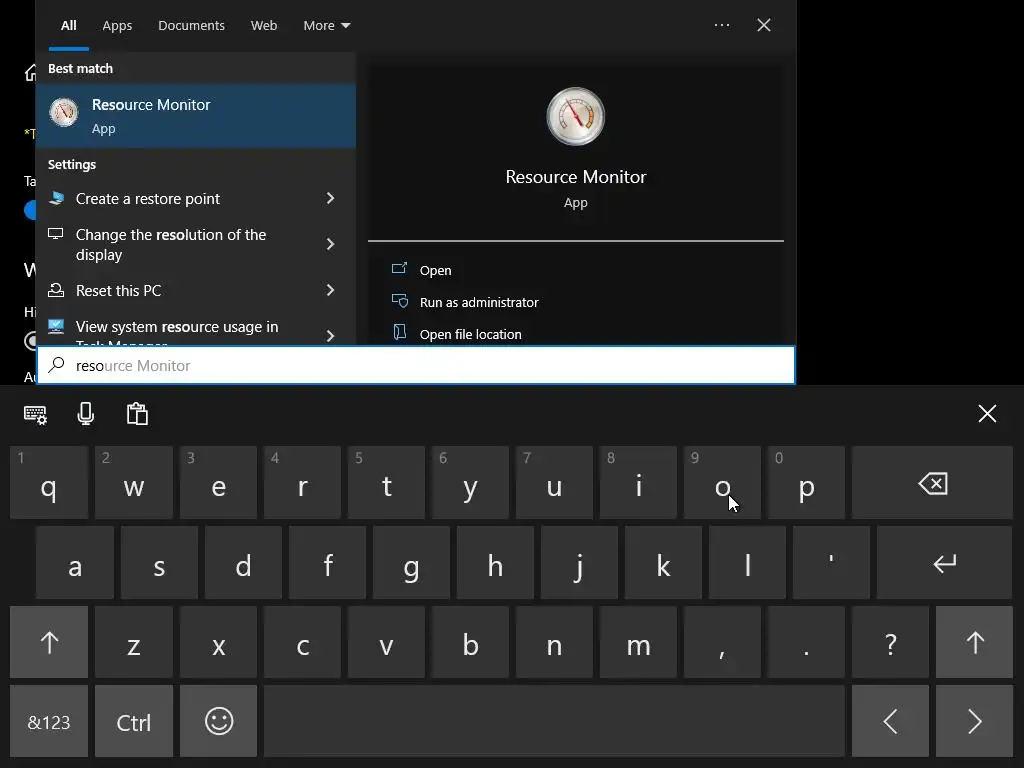Tap the backspace key
1024x768 pixels.
point(932,483)
